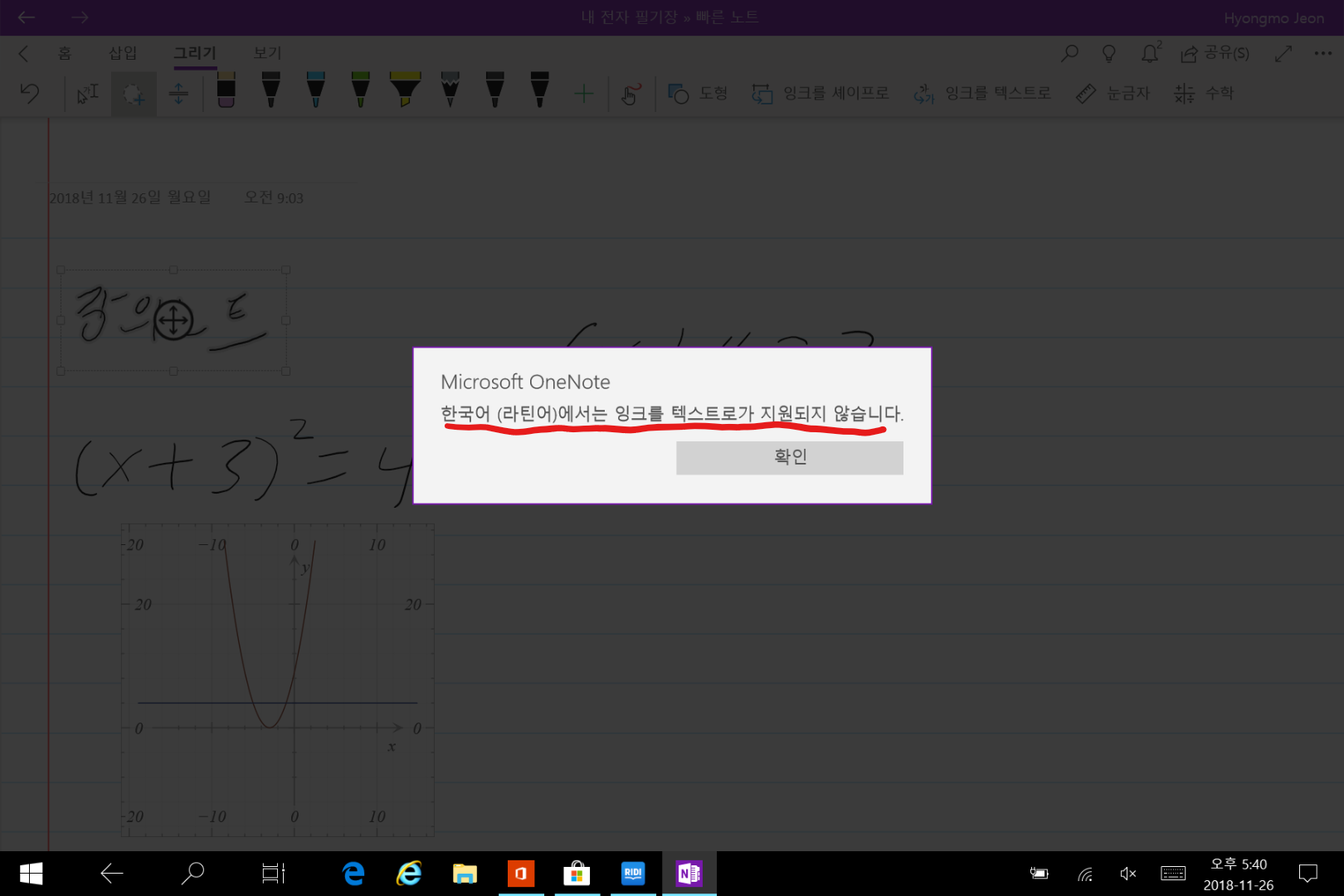The width and height of the screenshot is (1344, 896).
Task: Open the 도형 shapes tool
Action: (x=698, y=94)
